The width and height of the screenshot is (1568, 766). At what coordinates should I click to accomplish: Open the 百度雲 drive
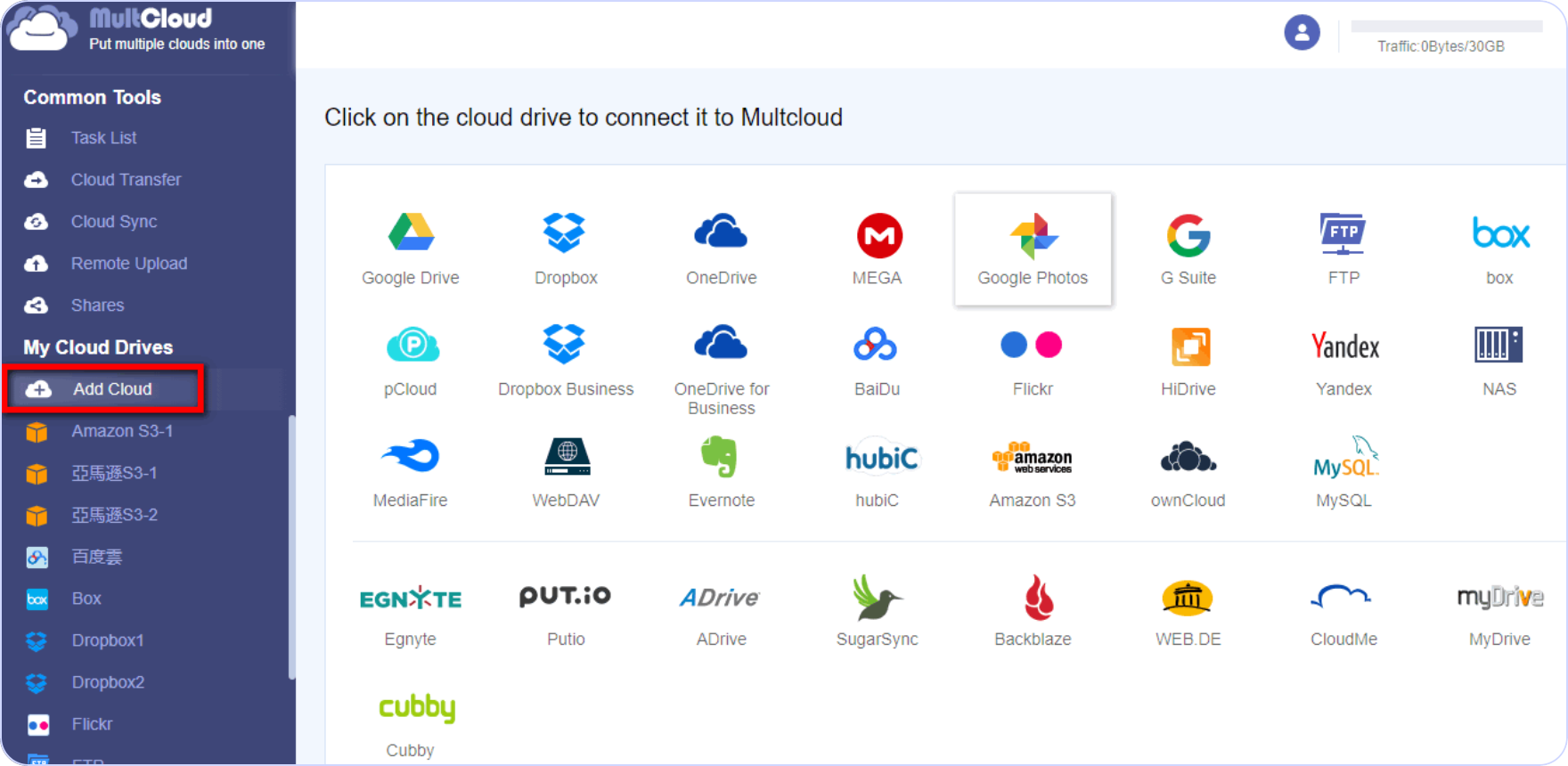(96, 557)
